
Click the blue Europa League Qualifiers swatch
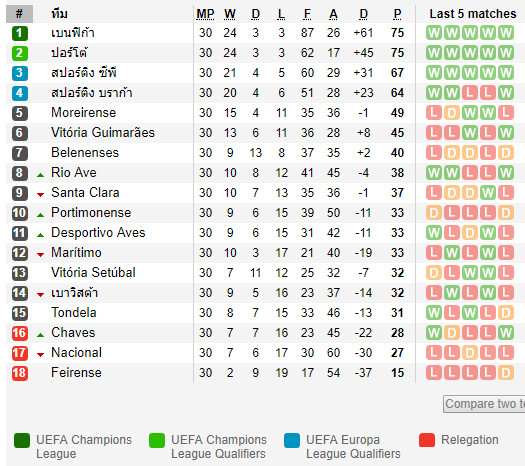tap(292, 440)
